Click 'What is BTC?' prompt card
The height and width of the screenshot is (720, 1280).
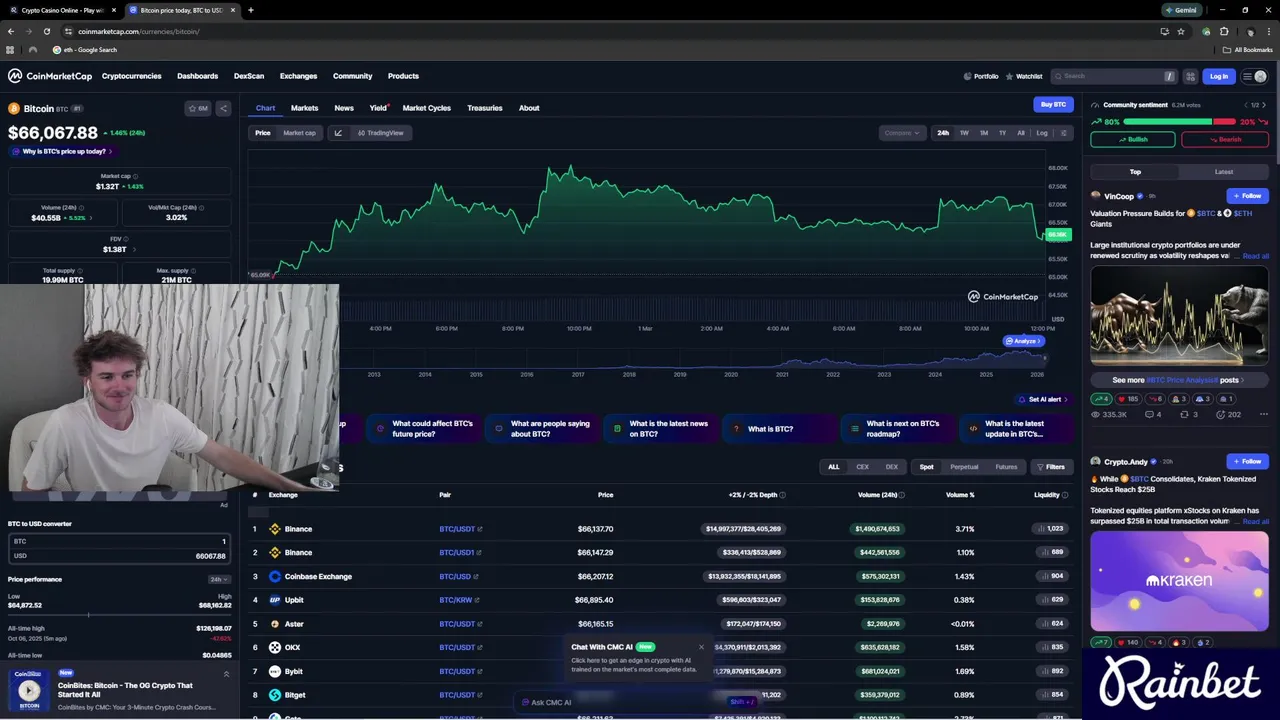click(x=779, y=429)
